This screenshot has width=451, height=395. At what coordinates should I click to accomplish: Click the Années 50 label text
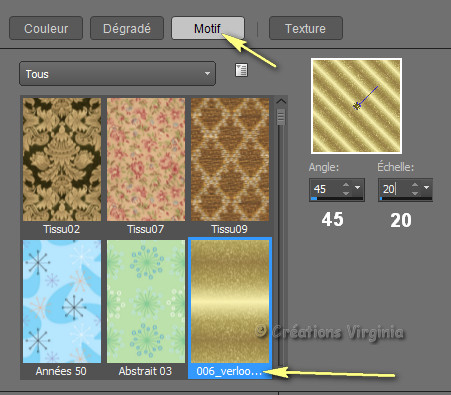click(x=61, y=371)
